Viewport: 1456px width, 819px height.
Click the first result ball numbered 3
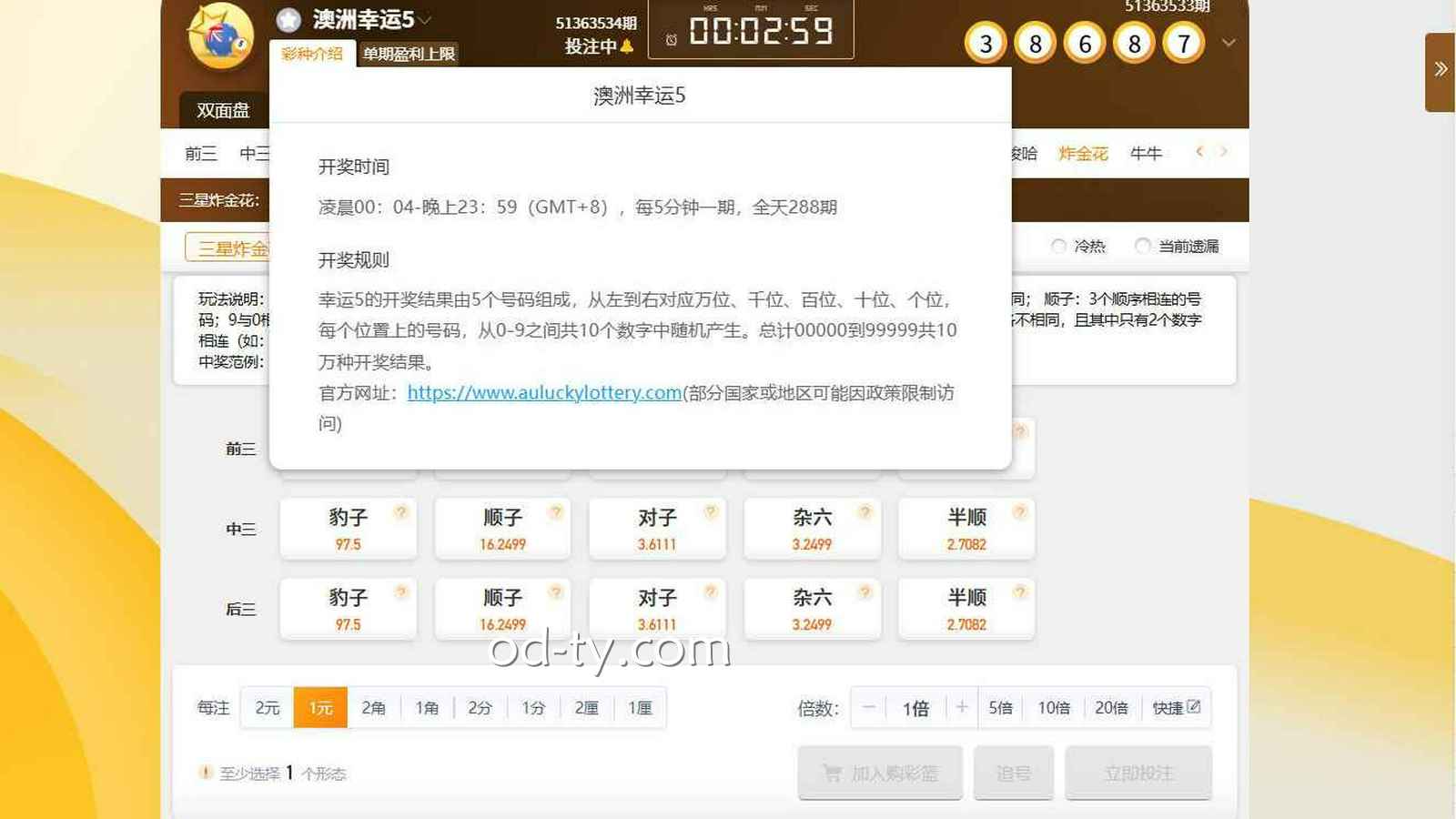pyautogui.click(x=986, y=43)
